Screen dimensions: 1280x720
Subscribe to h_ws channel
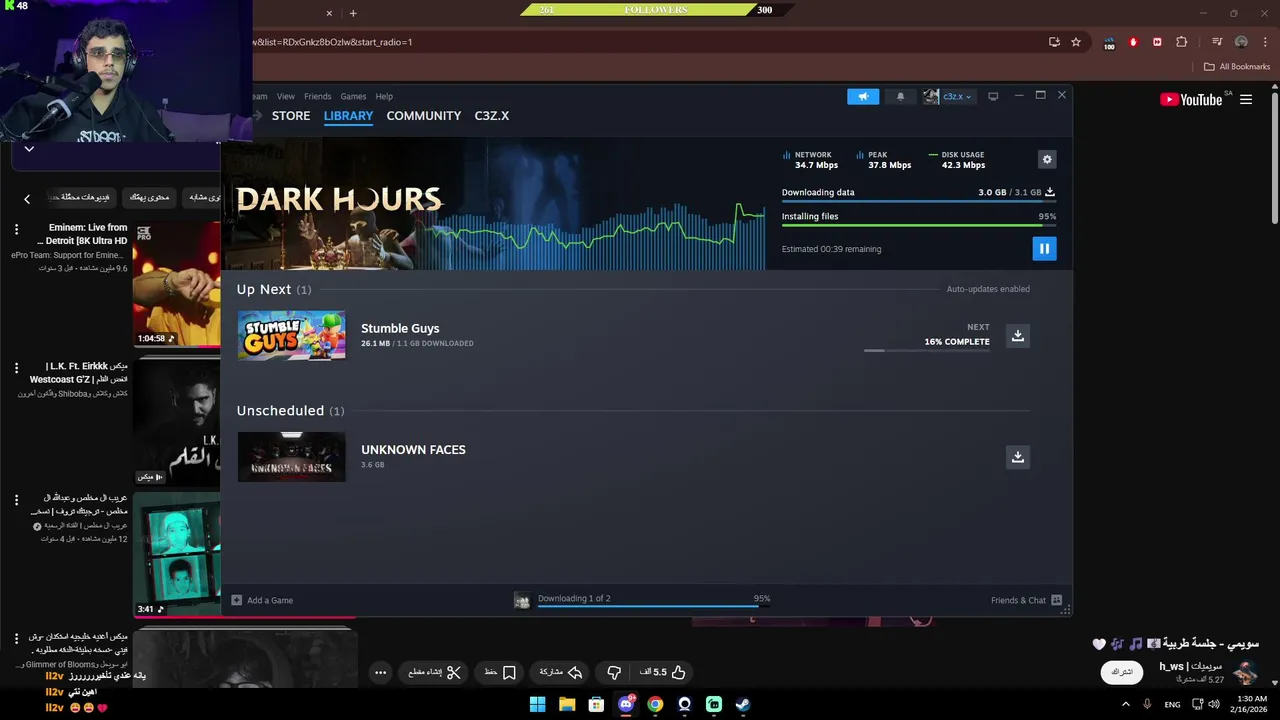coord(1122,672)
